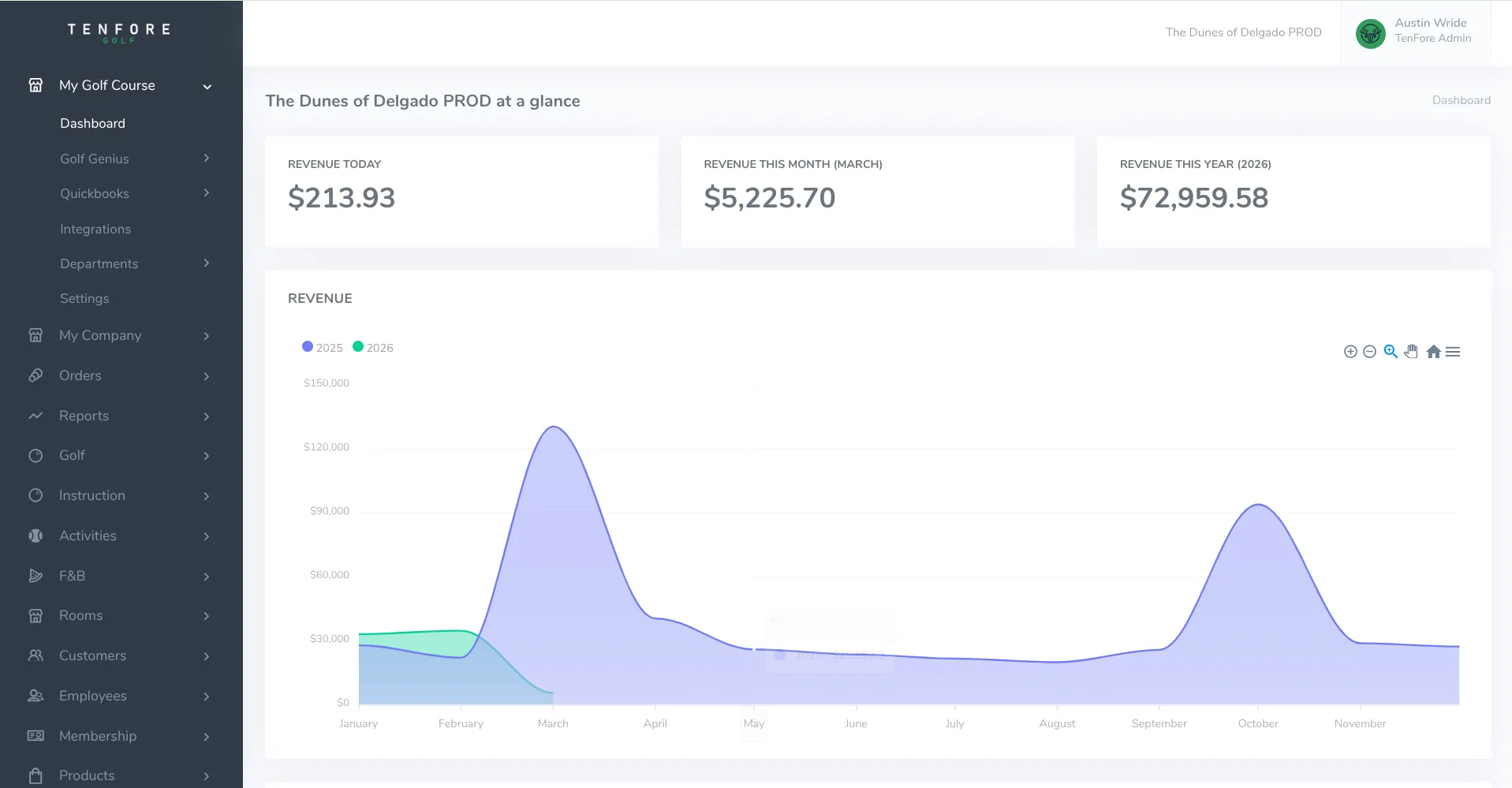
Task: Click the Orders link icon in the sidebar
Action: 36,376
